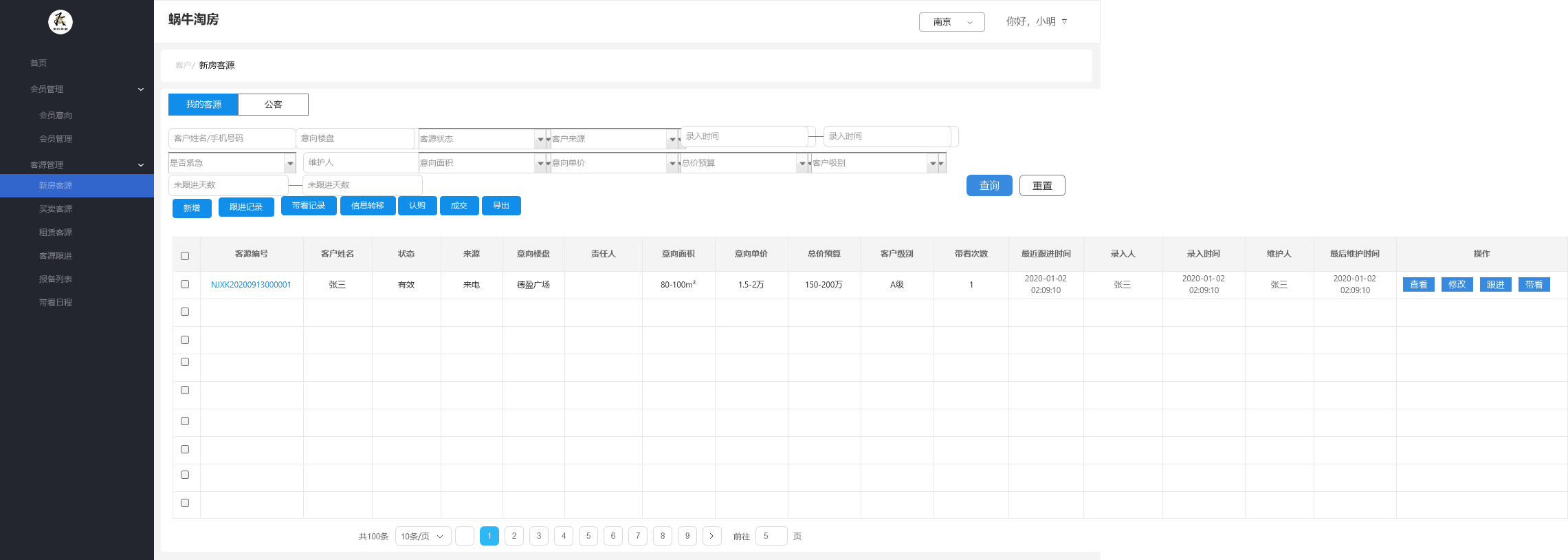Go to pagination page 5
Screen dimensions: 1568x560
pos(588,536)
